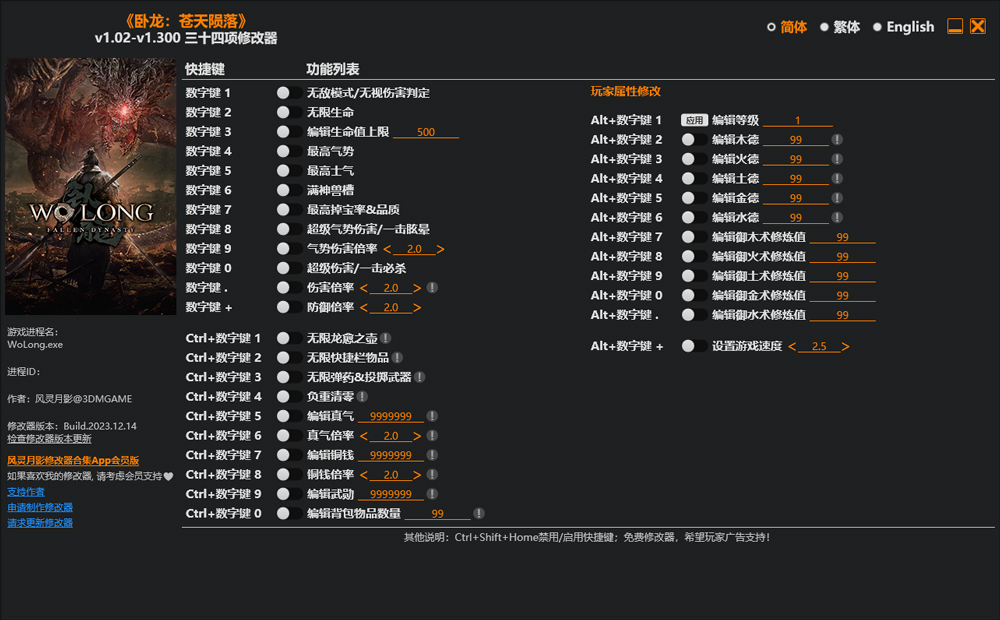The image size is (1000, 620).
Task: Click 请求更新修改器 link
Action: [40, 522]
